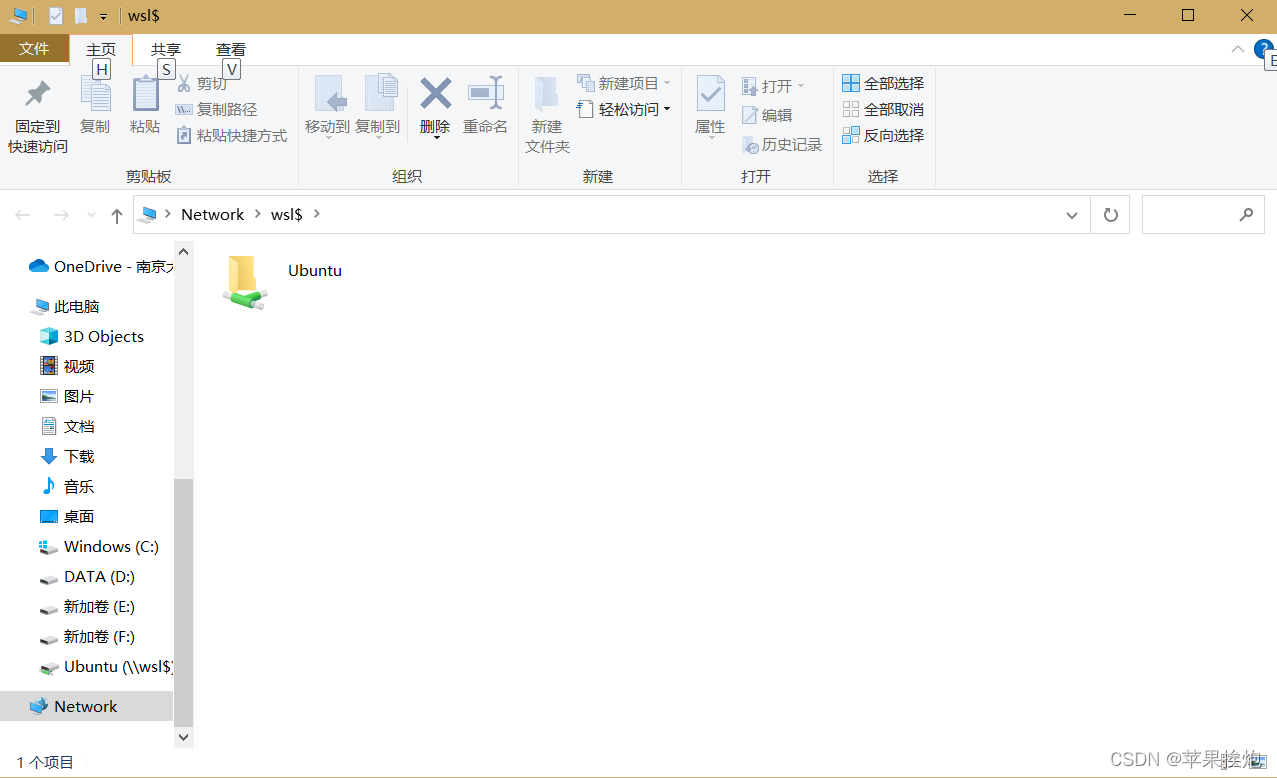Open Music (音乐) in the sidebar

click(x=68, y=486)
